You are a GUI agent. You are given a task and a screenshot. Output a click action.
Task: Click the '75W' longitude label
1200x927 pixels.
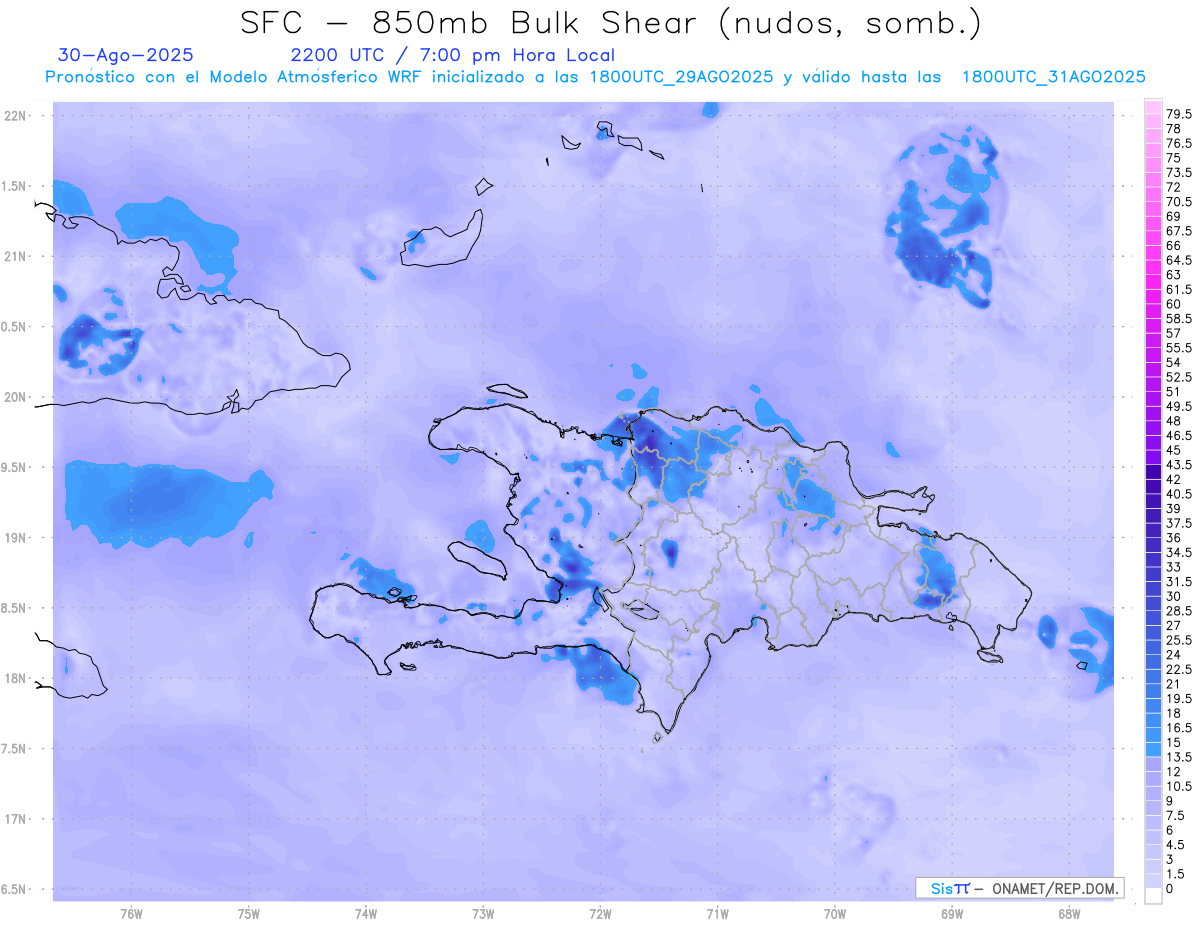point(249,913)
